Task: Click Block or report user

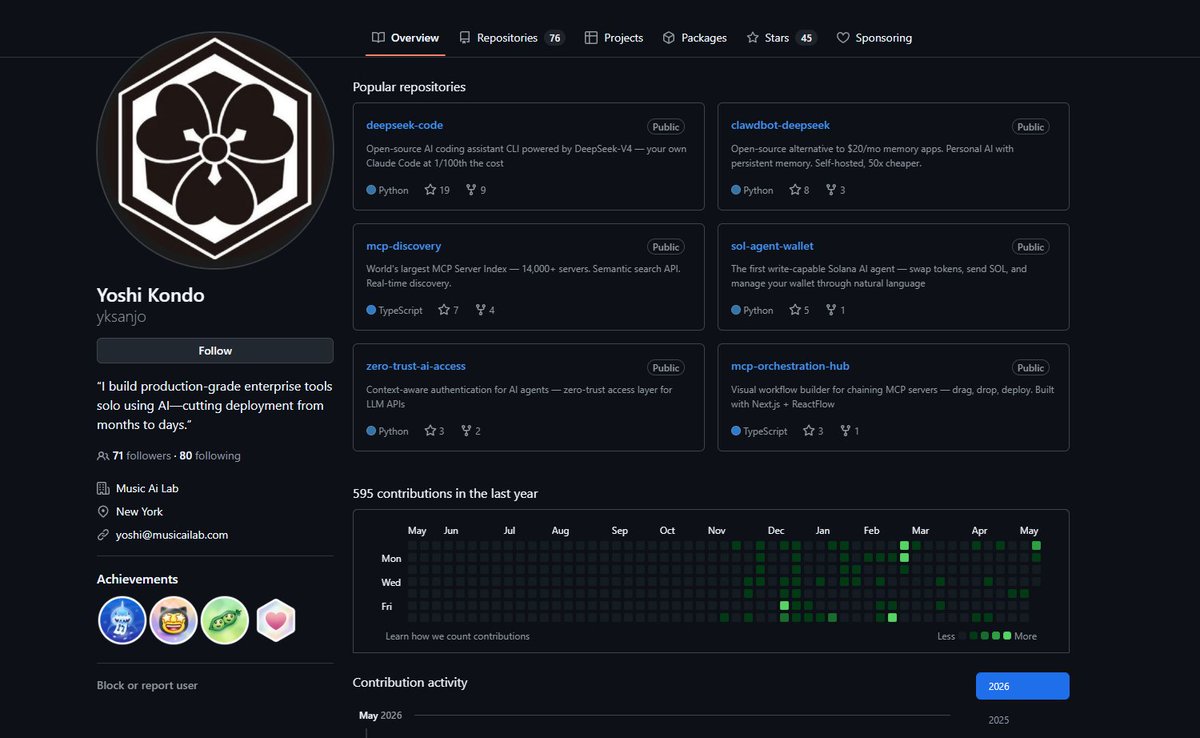Action: 147,686
